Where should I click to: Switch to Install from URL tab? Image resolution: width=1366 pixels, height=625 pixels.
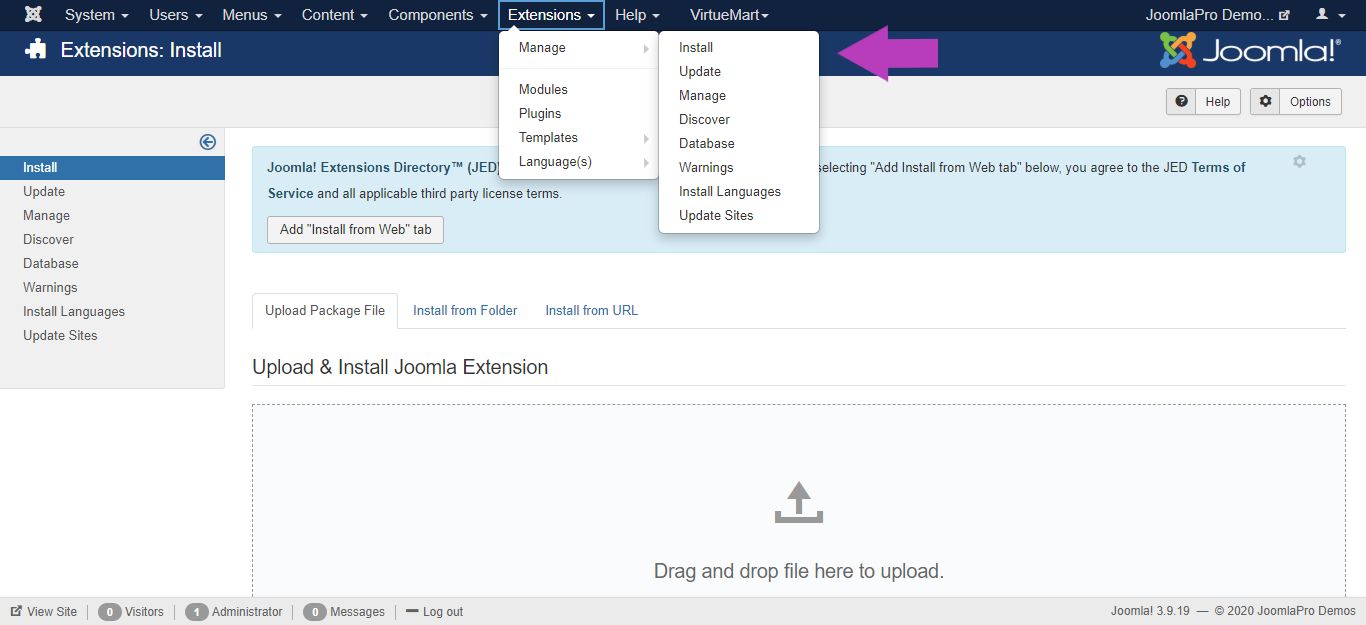coord(591,311)
